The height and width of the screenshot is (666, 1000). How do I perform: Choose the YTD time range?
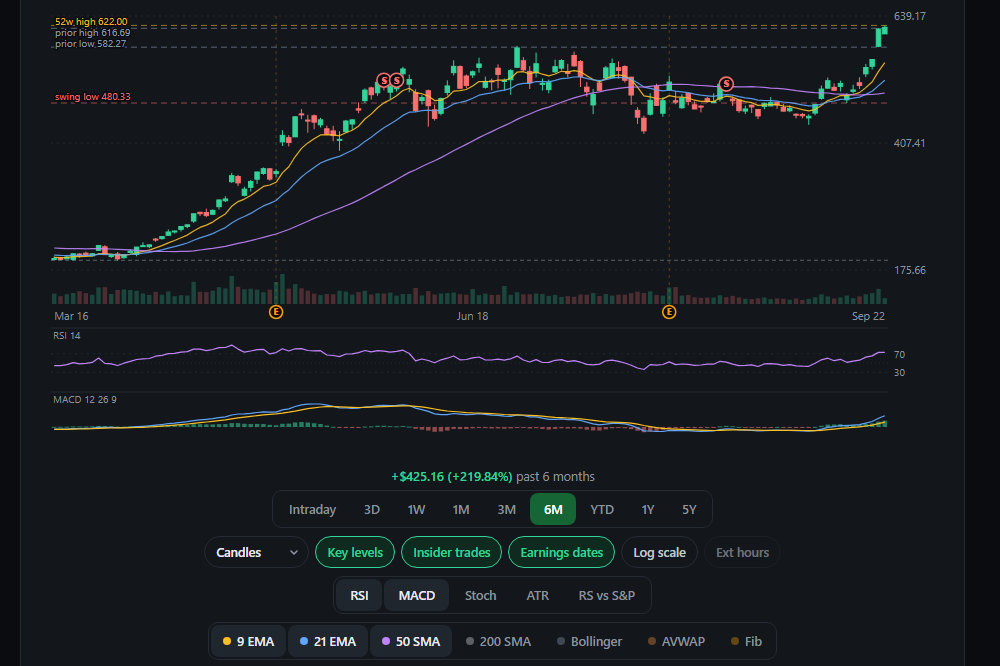[601, 509]
